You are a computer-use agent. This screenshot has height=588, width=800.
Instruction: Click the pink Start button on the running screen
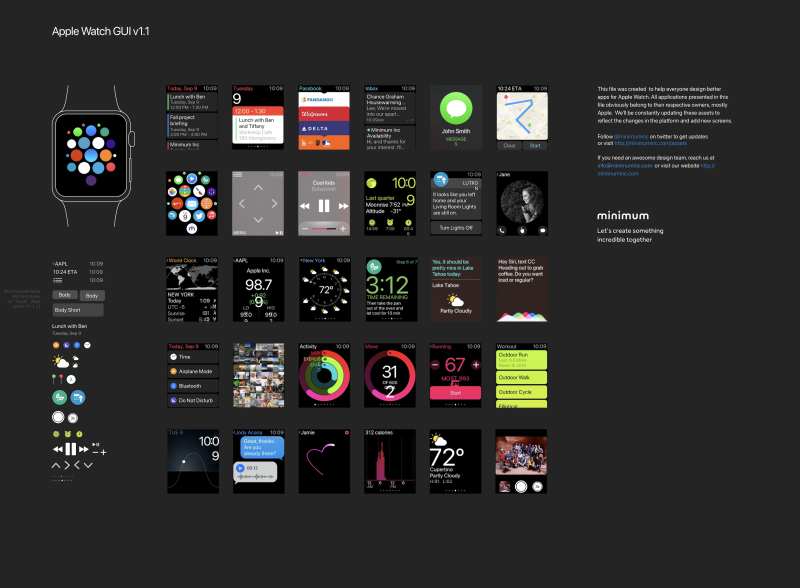[455, 393]
